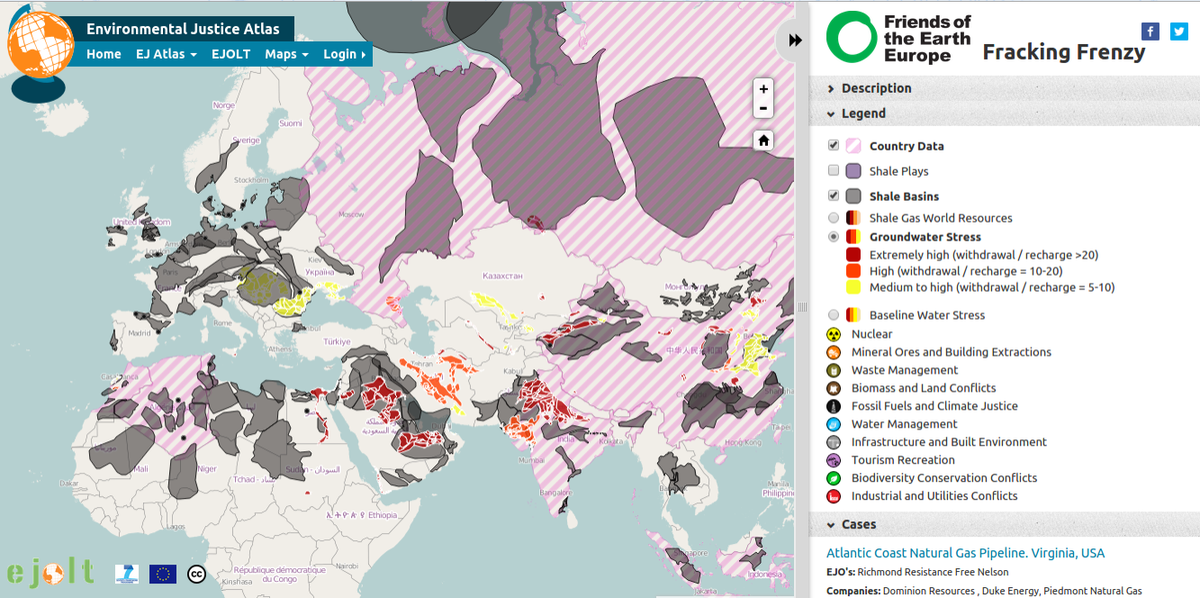Click the Fracking Frenzy map title
This screenshot has width=1200, height=598.
click(1064, 52)
